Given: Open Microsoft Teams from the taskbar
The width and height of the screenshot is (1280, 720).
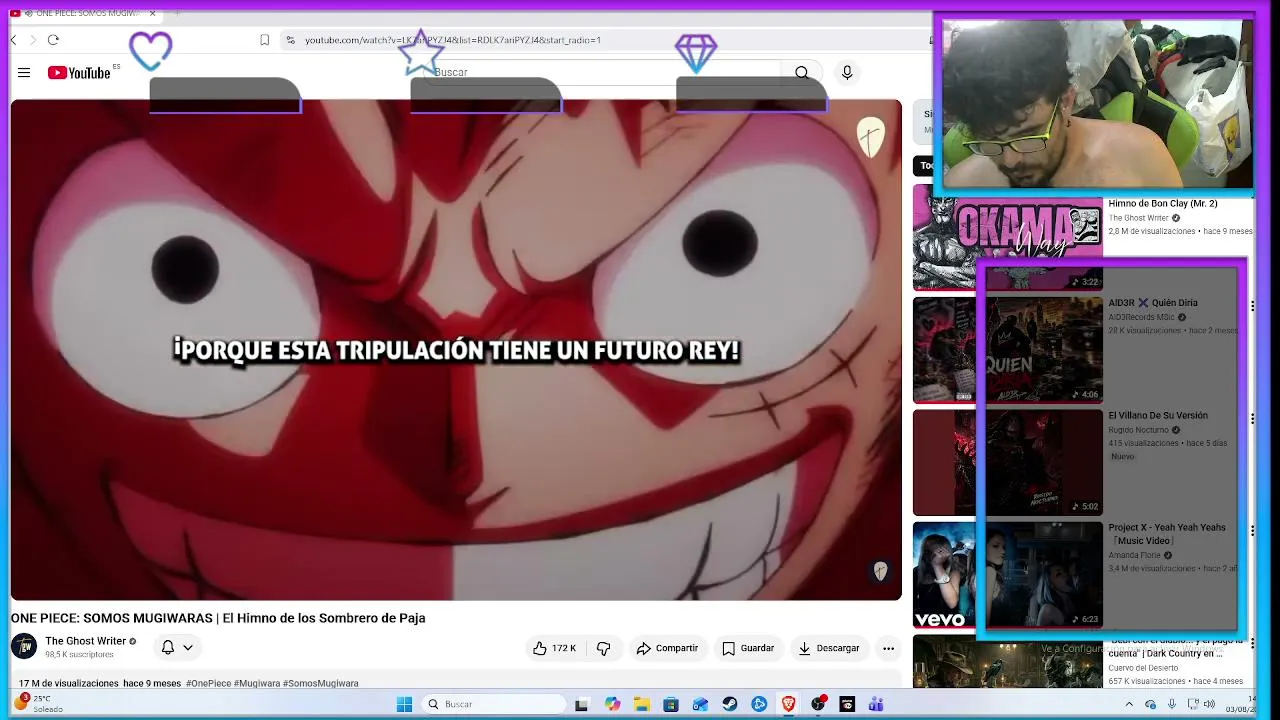Looking at the screenshot, I should 876,704.
